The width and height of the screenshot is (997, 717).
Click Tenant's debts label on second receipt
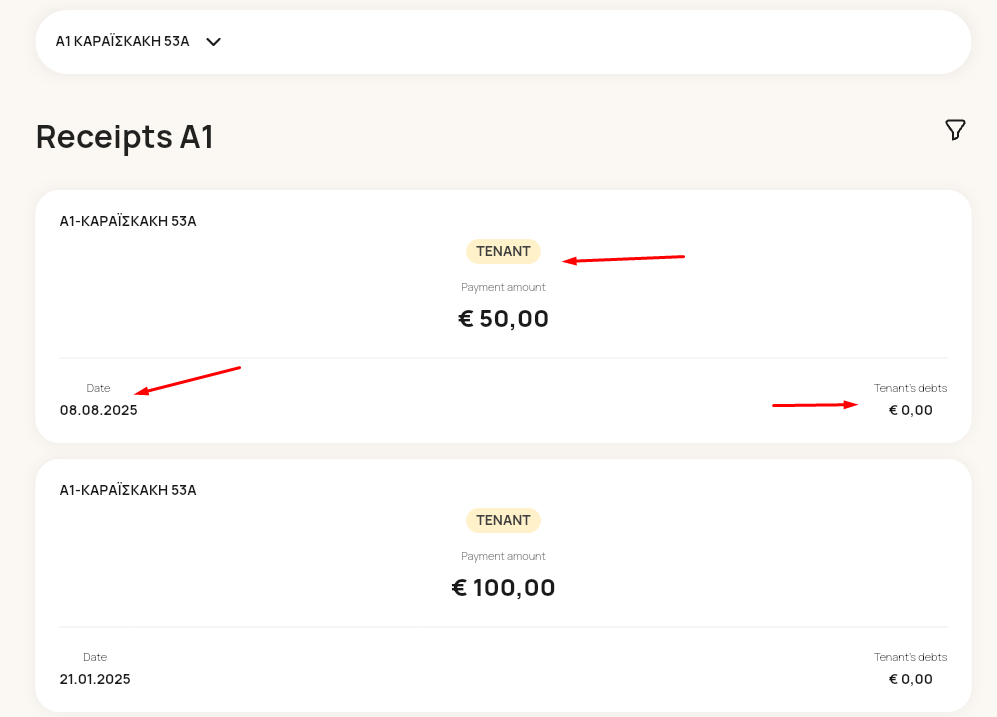(911, 657)
